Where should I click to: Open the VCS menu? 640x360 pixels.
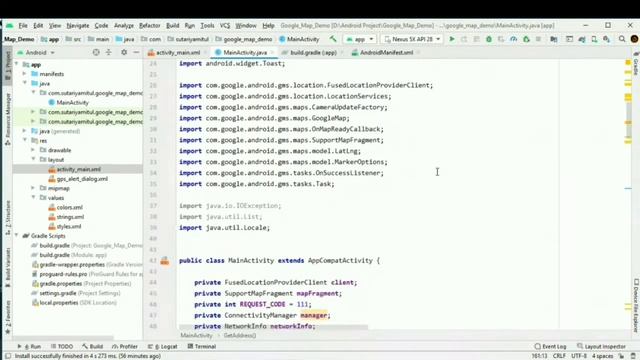coord(225,25)
